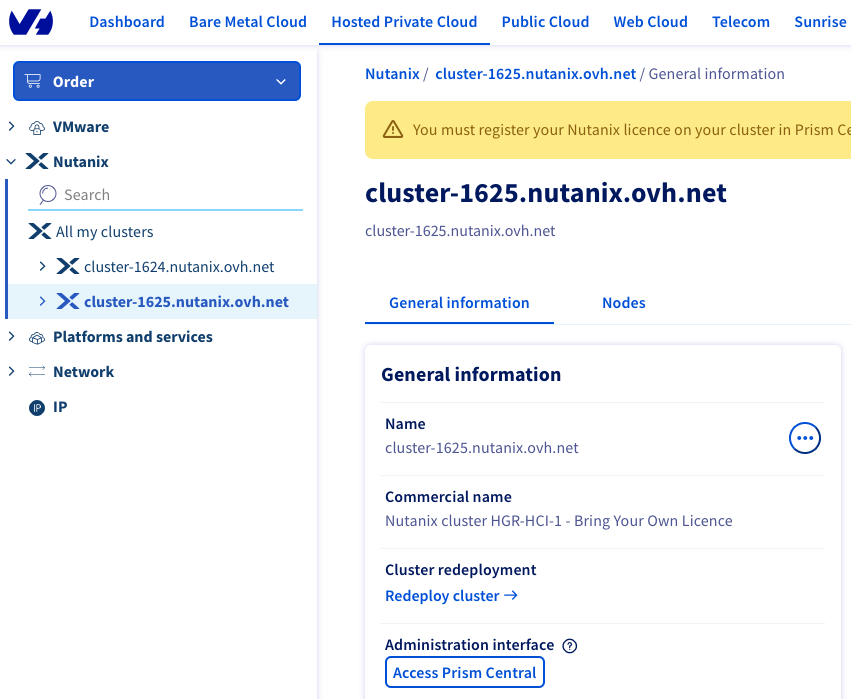Open the three-dots menu beside Name

pyautogui.click(x=804, y=438)
